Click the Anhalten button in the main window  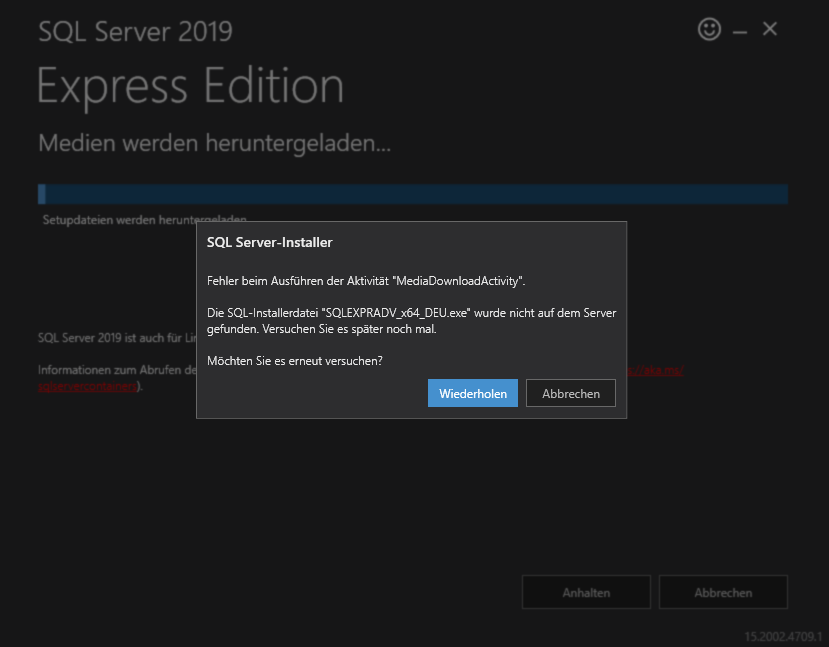pyautogui.click(x=586, y=593)
